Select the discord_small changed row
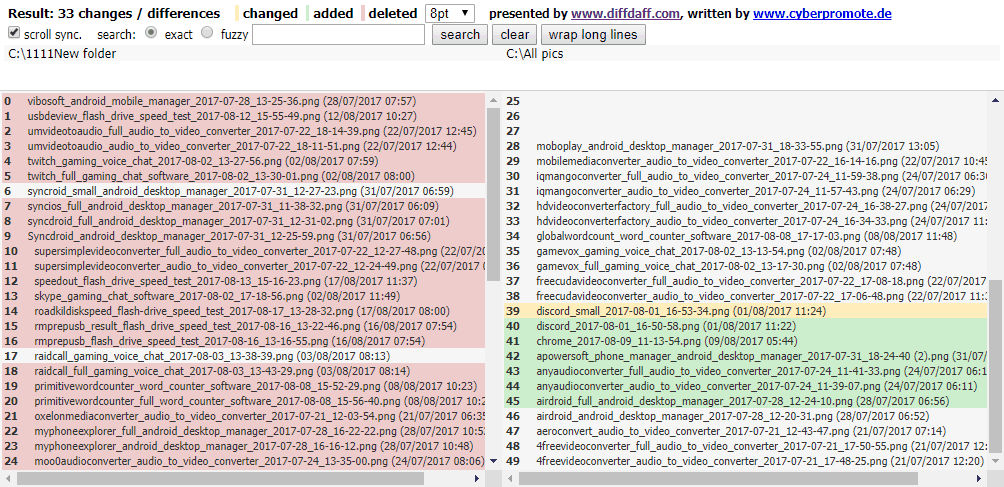1004x487 pixels. 745,311
